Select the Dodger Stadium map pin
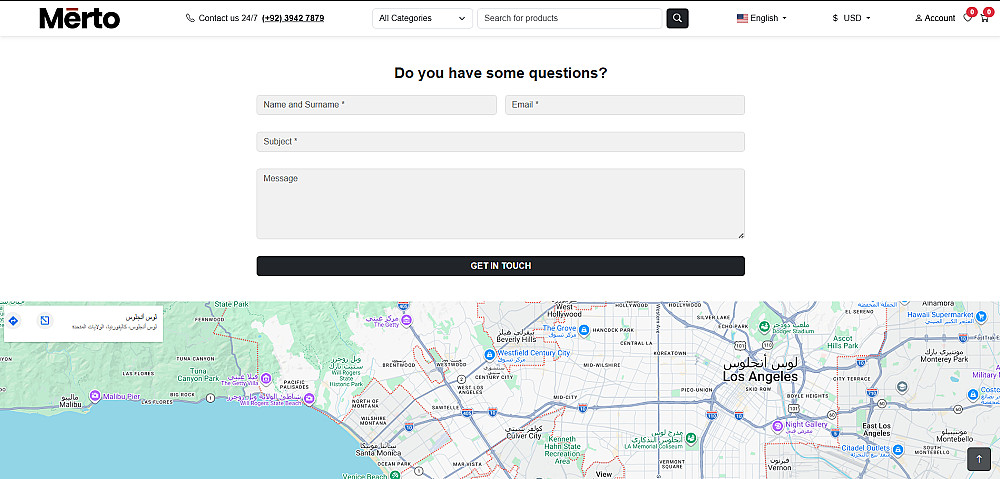The height and width of the screenshot is (479, 1000). pos(764,327)
